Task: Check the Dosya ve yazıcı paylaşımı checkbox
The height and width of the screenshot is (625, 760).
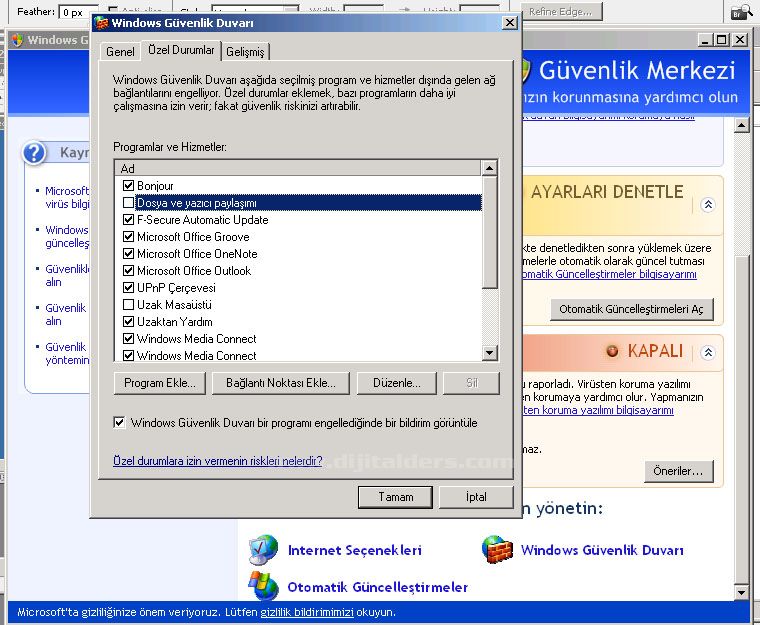Action: pos(128,202)
